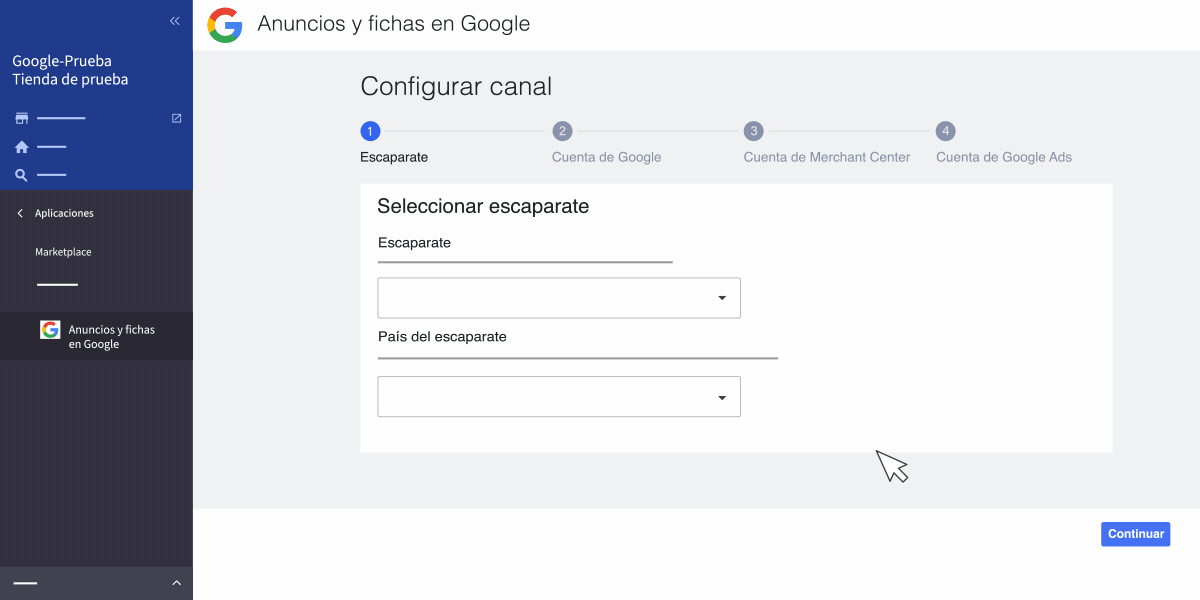1200x600 pixels.
Task: Select the Google G icon next to Anuncios
Action: [49, 329]
